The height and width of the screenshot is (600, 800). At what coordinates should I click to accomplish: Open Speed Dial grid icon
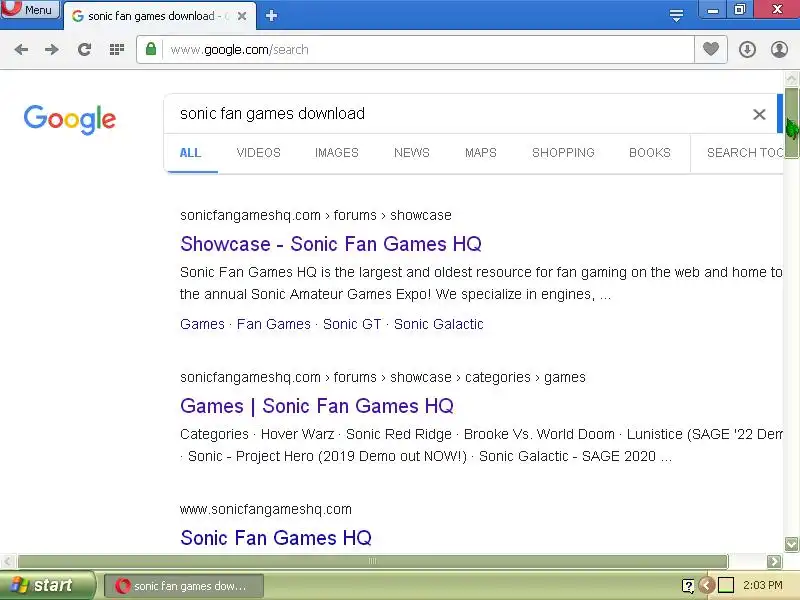pyautogui.click(x=117, y=49)
